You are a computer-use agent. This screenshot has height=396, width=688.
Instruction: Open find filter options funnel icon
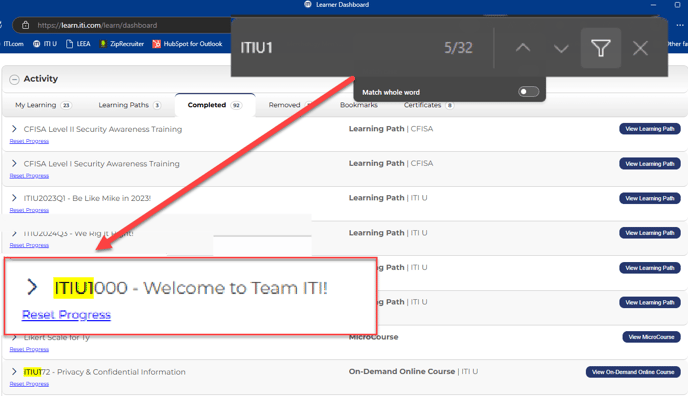click(x=601, y=48)
